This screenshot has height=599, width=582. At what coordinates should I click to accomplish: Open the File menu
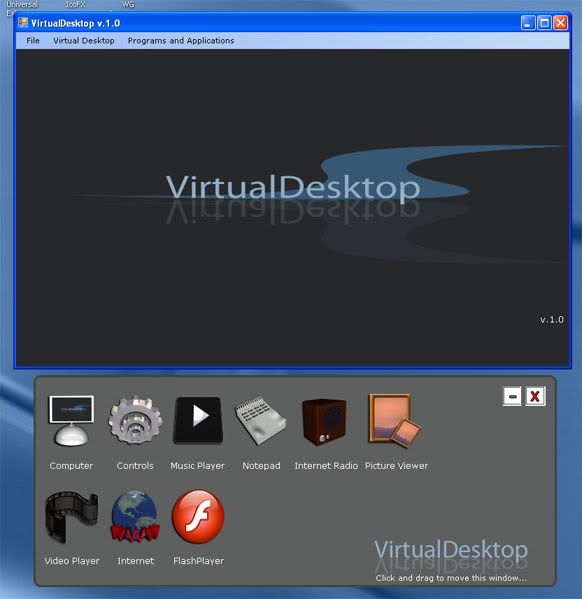[33, 40]
